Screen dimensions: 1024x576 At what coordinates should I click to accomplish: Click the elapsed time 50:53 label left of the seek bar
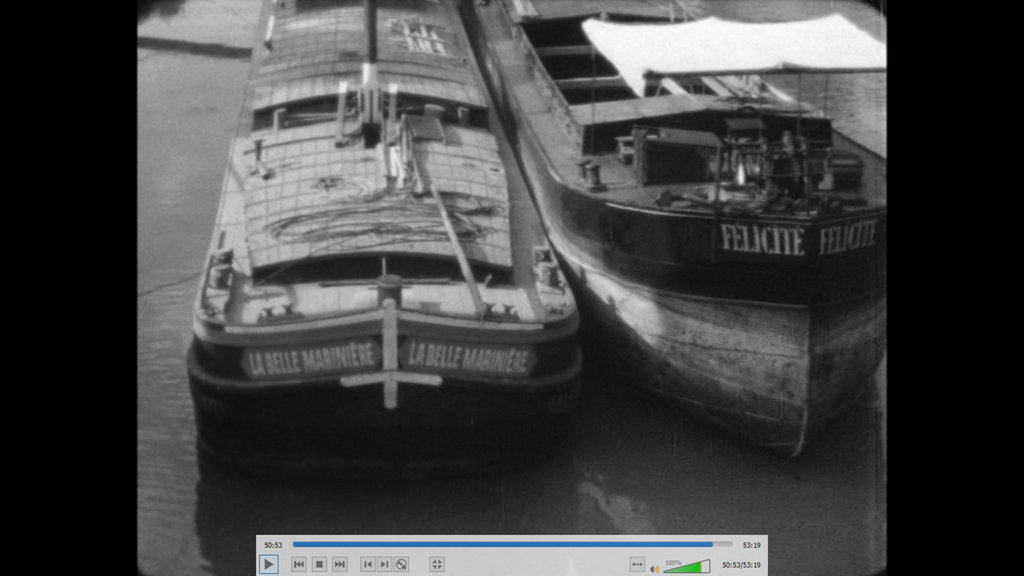coord(273,545)
